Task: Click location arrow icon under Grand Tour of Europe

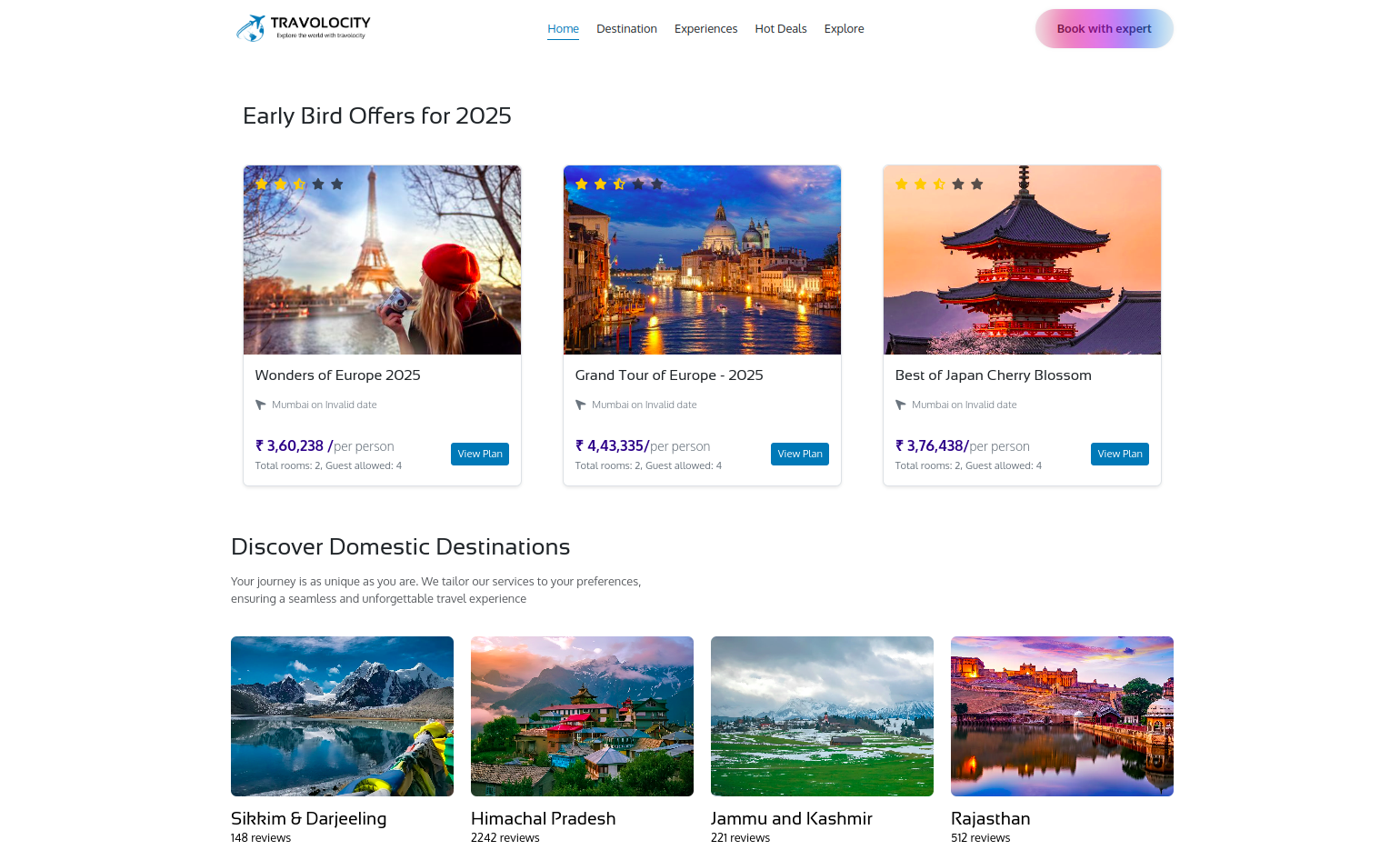Action: click(581, 405)
